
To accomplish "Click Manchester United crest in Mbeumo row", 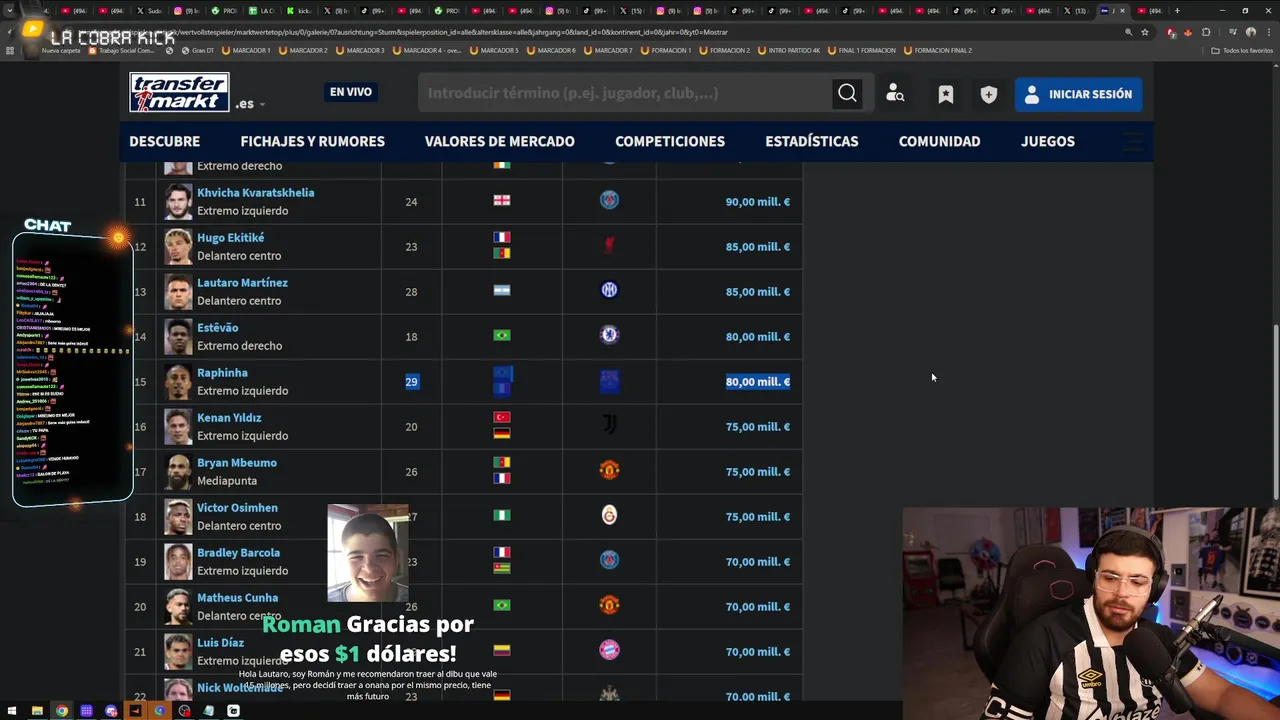I will 609,470.
